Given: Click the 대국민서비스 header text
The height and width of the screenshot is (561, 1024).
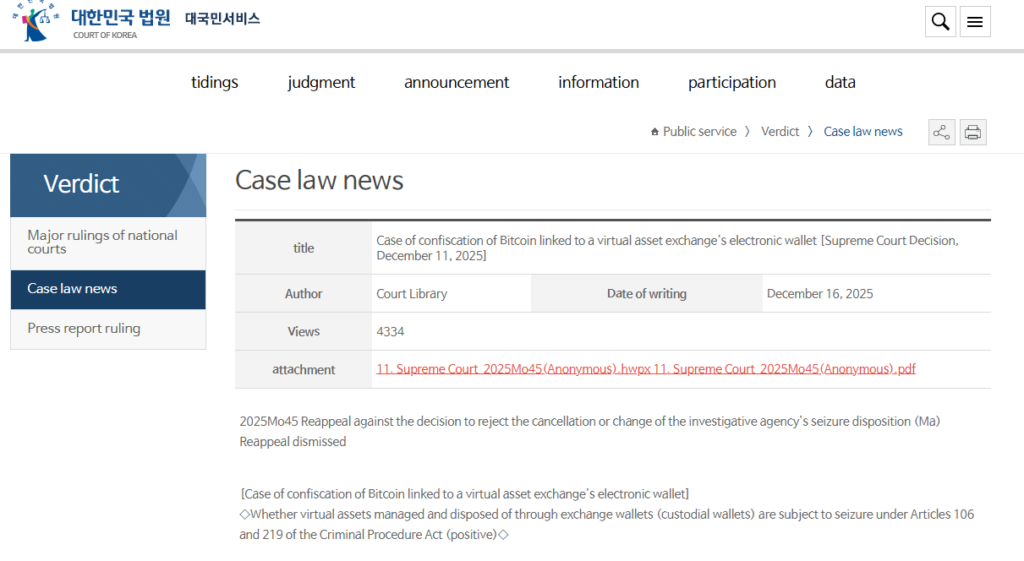Looking at the screenshot, I should click(222, 19).
